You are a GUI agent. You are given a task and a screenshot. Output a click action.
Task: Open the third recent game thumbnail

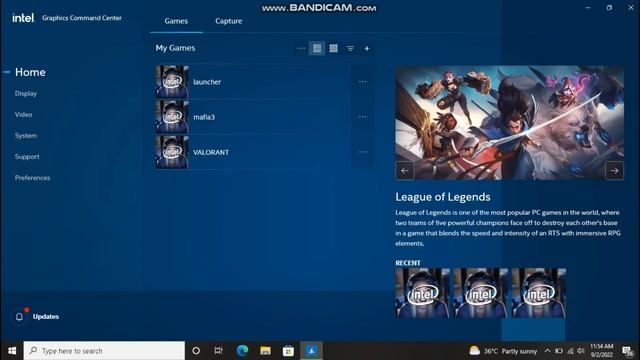[539, 293]
